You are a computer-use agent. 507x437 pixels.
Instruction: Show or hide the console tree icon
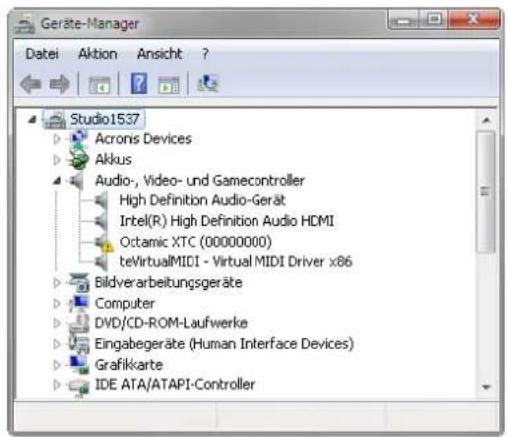tap(99, 85)
